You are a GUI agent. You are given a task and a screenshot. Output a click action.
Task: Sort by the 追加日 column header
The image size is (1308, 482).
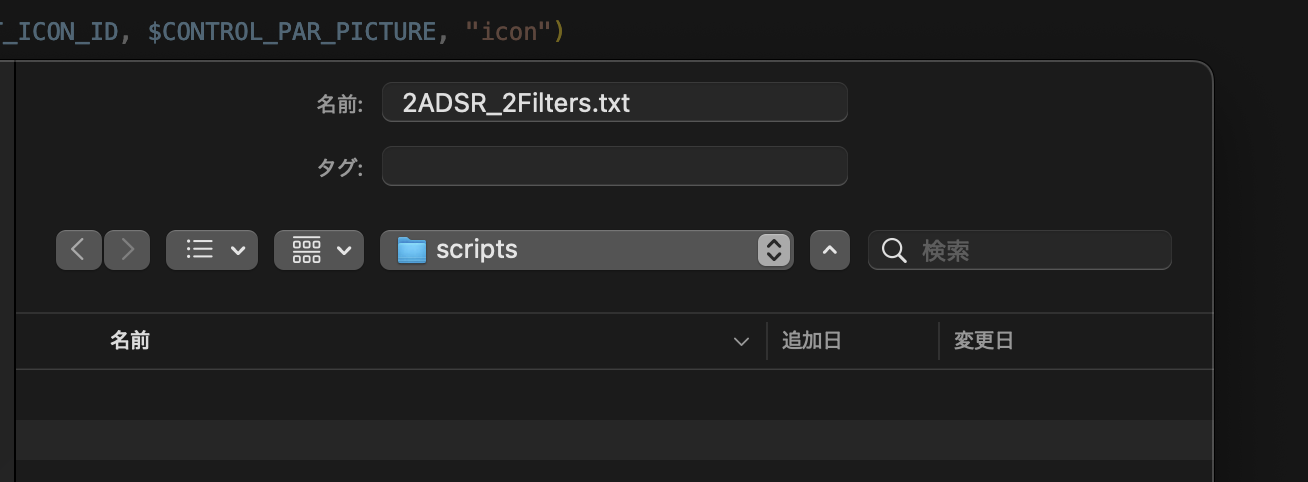811,341
